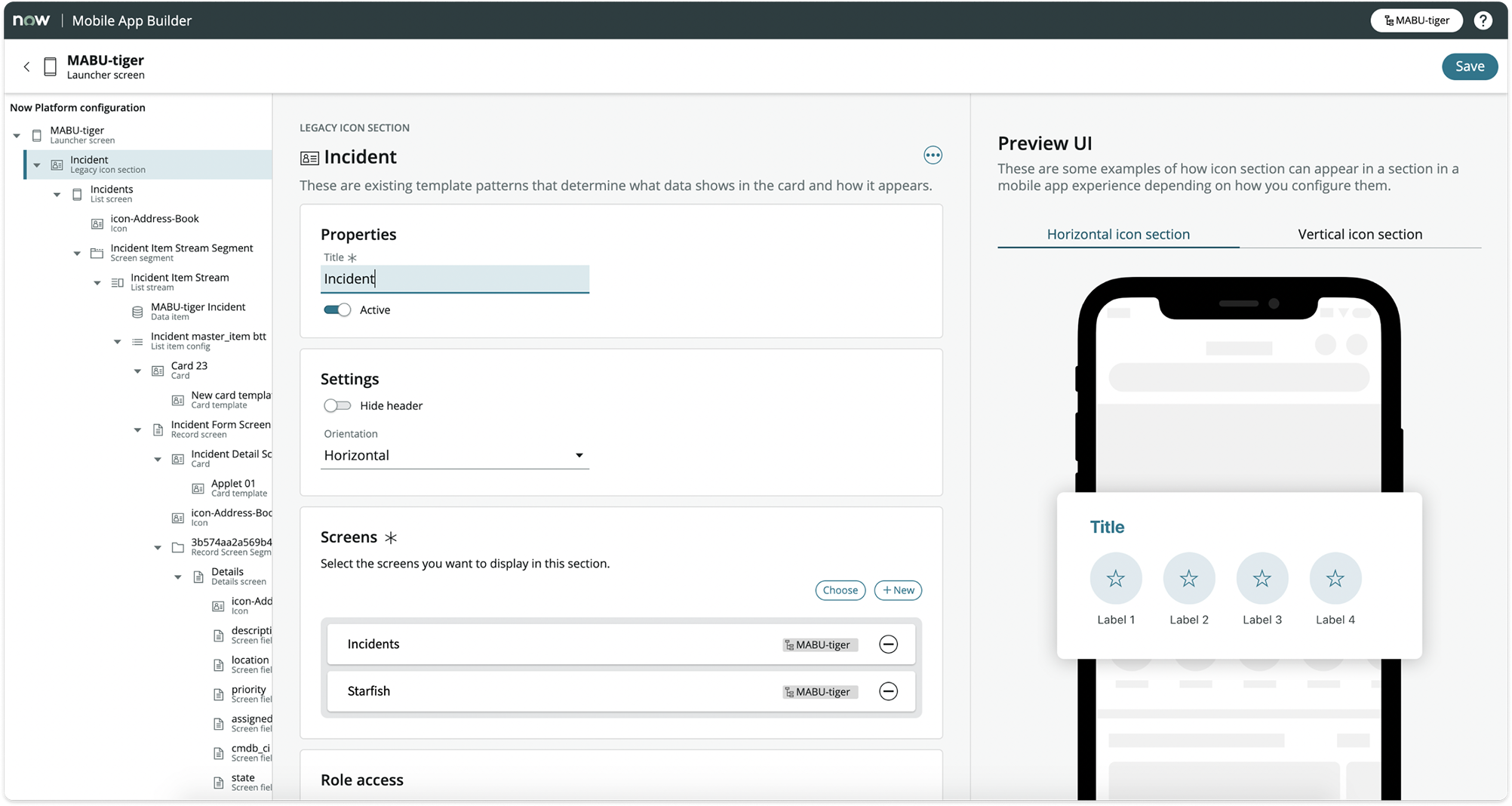Collapse the Incident legacy icon section node

pyautogui.click(x=37, y=165)
